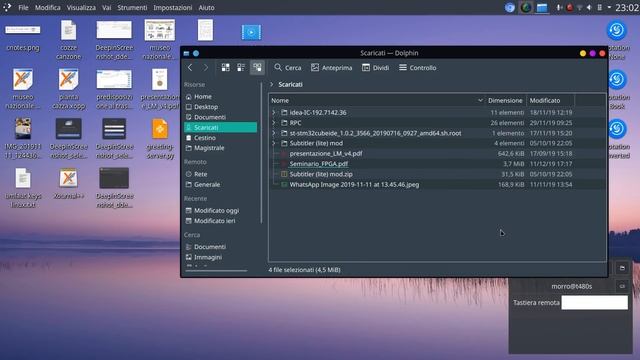
Task: Open the Aiuto menu
Action: click(x=206, y=7)
